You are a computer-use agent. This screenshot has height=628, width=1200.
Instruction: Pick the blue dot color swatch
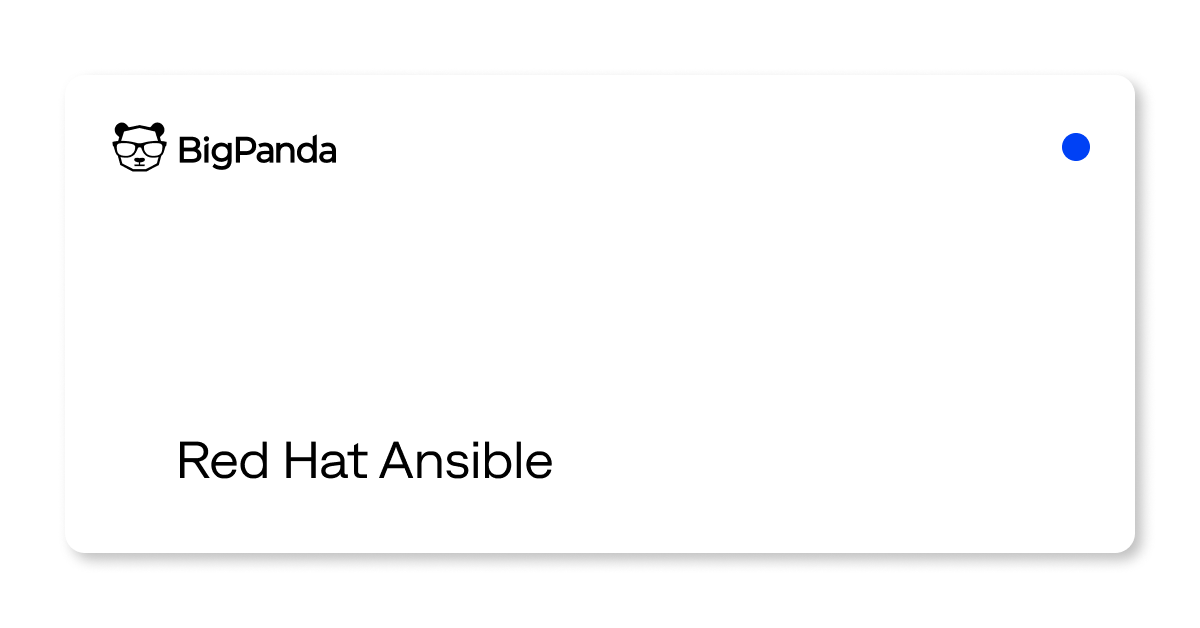1076,147
